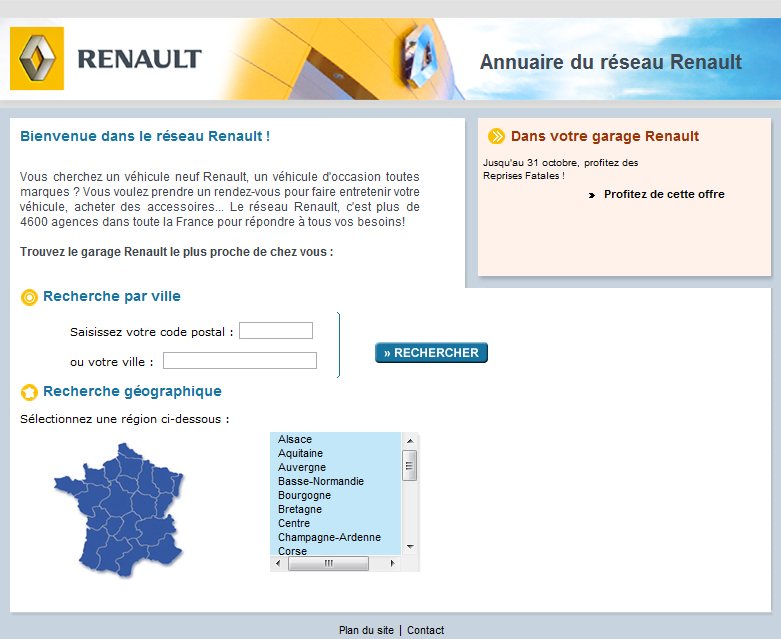Screen dimensions: 781x639
Task: Click the region list scroll up arrow
Action: pyautogui.click(x=410, y=441)
